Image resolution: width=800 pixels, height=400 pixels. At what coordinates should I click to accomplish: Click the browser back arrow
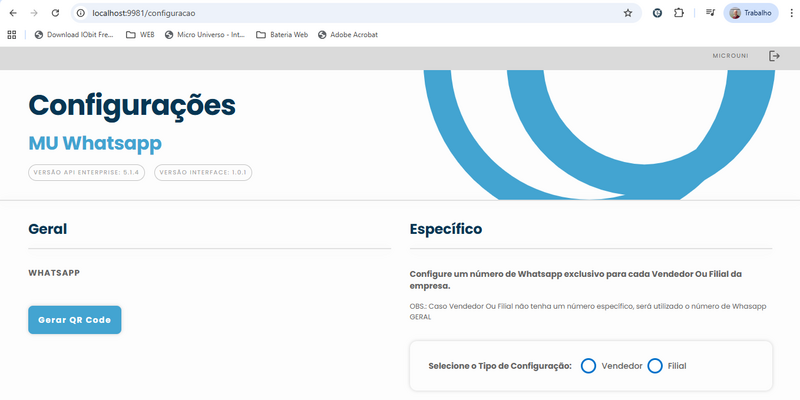12,13
